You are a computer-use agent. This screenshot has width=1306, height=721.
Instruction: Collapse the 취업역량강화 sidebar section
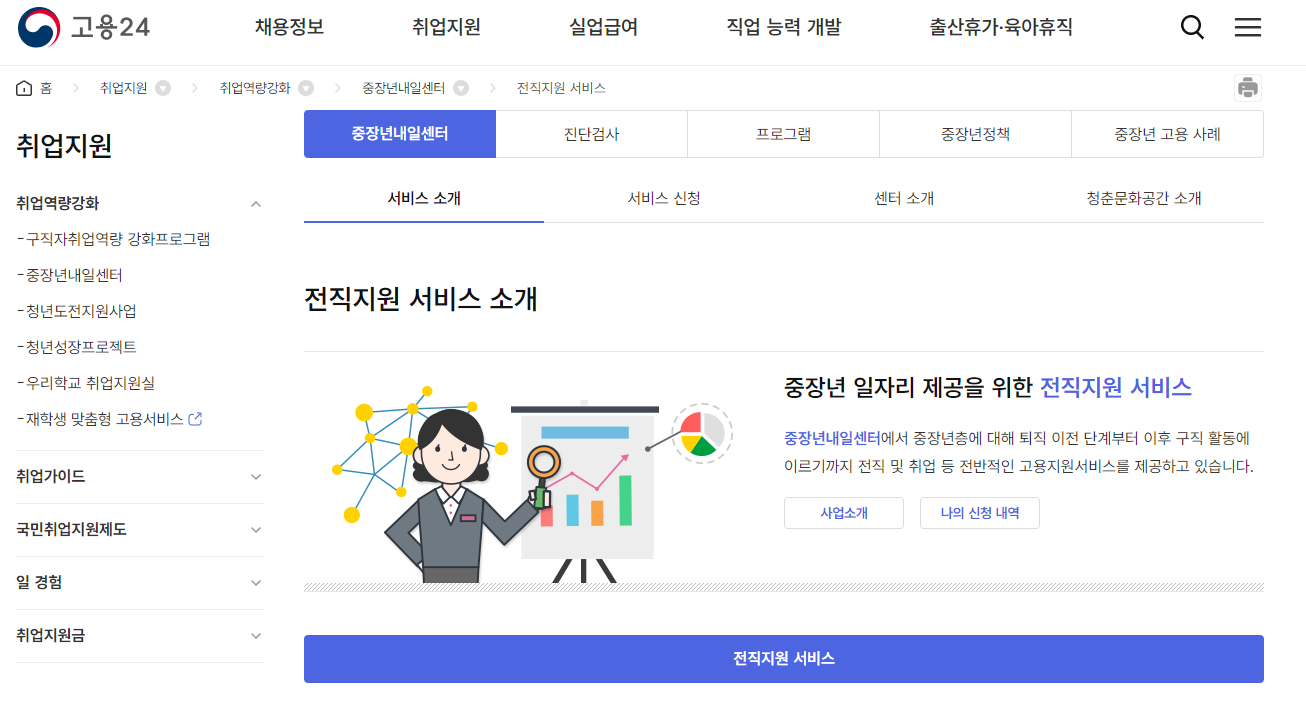point(256,204)
